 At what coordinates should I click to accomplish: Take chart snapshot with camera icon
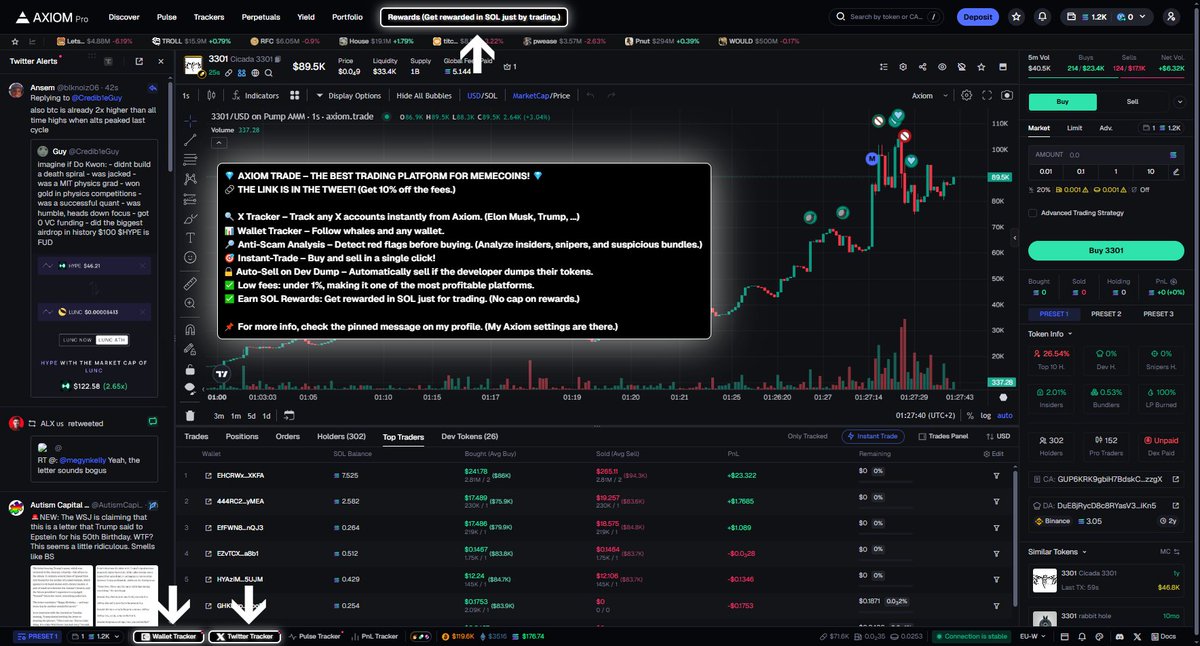pos(1006,95)
